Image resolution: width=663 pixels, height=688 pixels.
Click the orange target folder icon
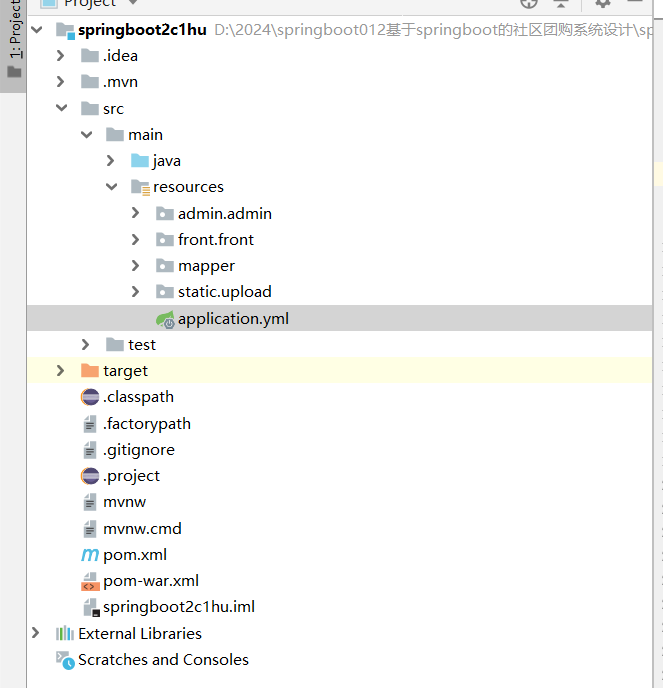click(90, 371)
